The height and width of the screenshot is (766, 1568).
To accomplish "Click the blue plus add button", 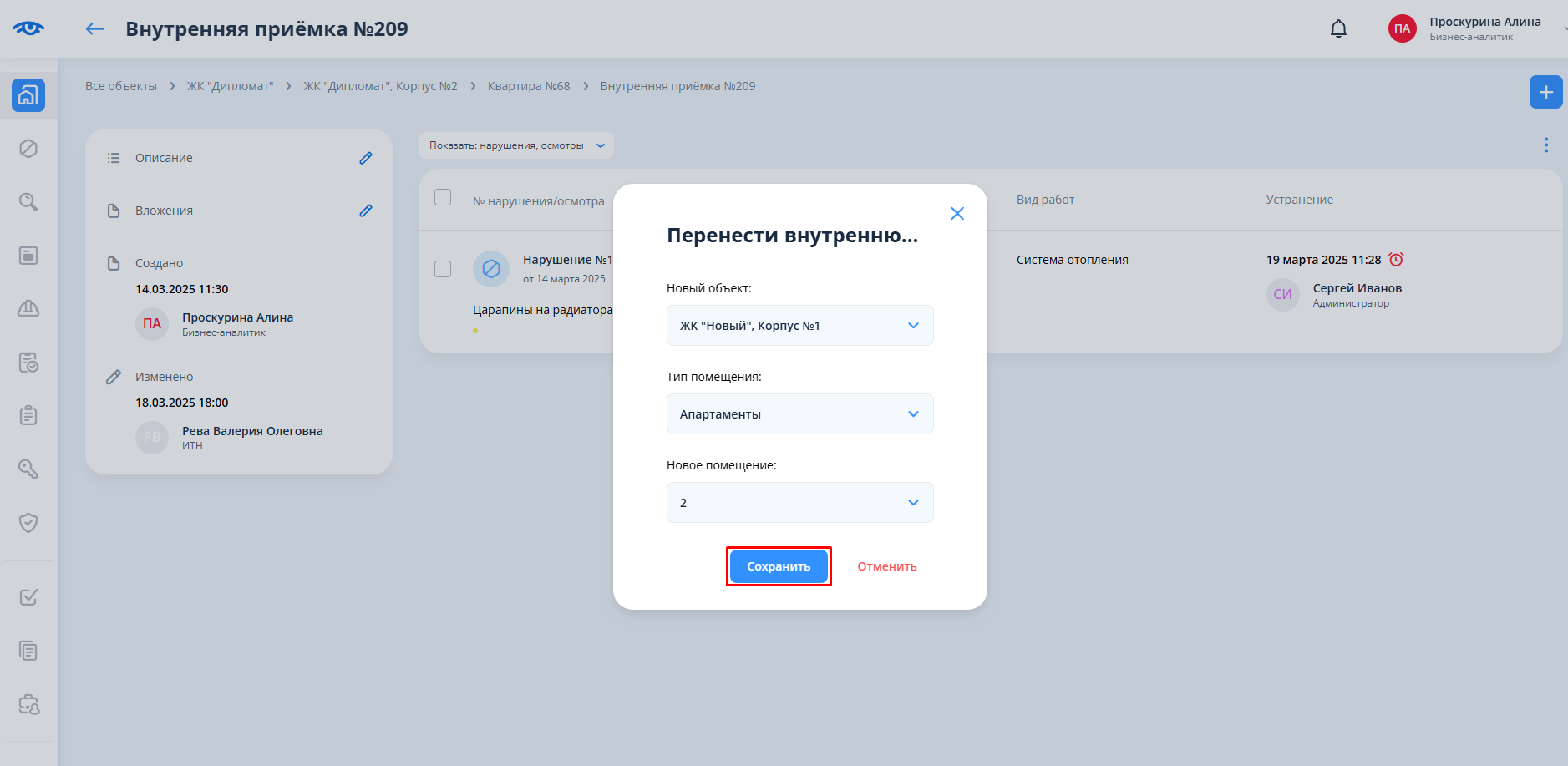I will 1545,92.
